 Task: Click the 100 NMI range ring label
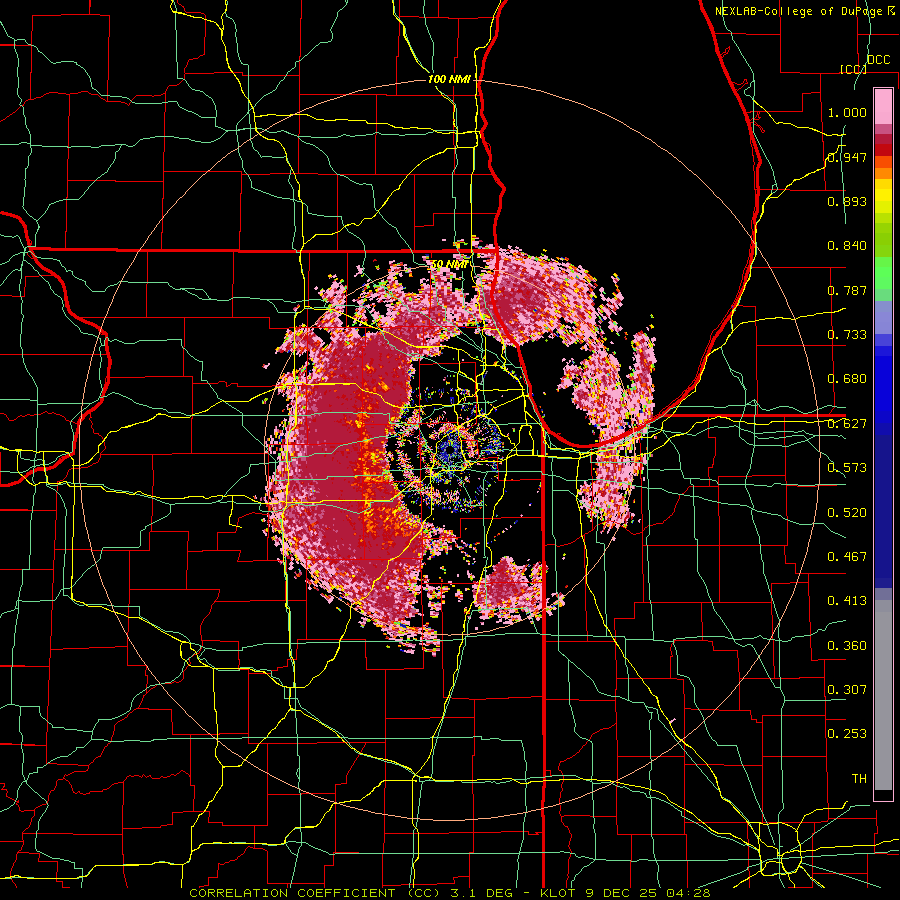pyautogui.click(x=449, y=79)
